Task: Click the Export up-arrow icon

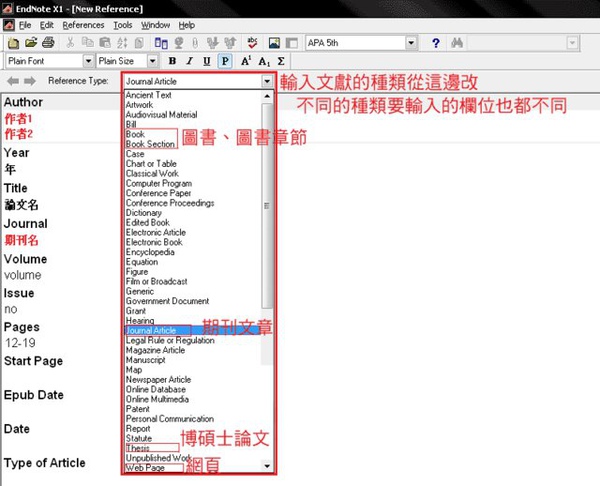Action: click(x=230, y=43)
